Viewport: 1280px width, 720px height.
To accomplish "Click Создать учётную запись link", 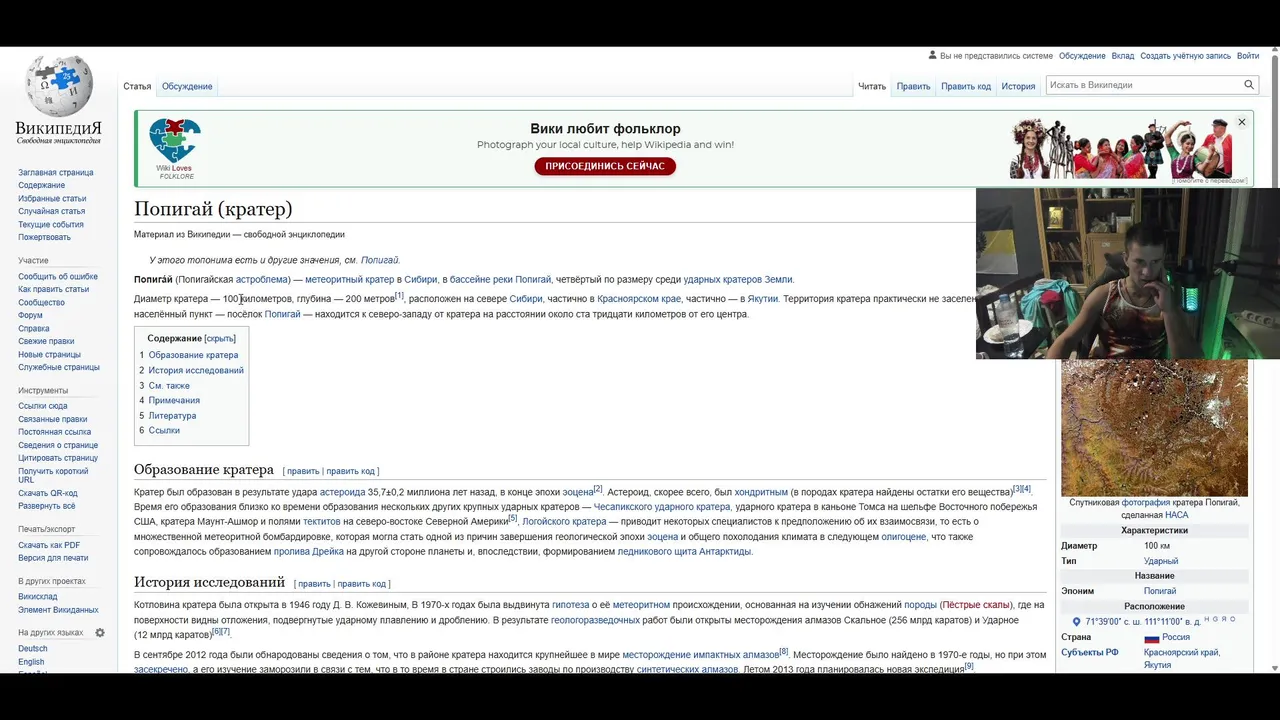I will pos(1185,56).
